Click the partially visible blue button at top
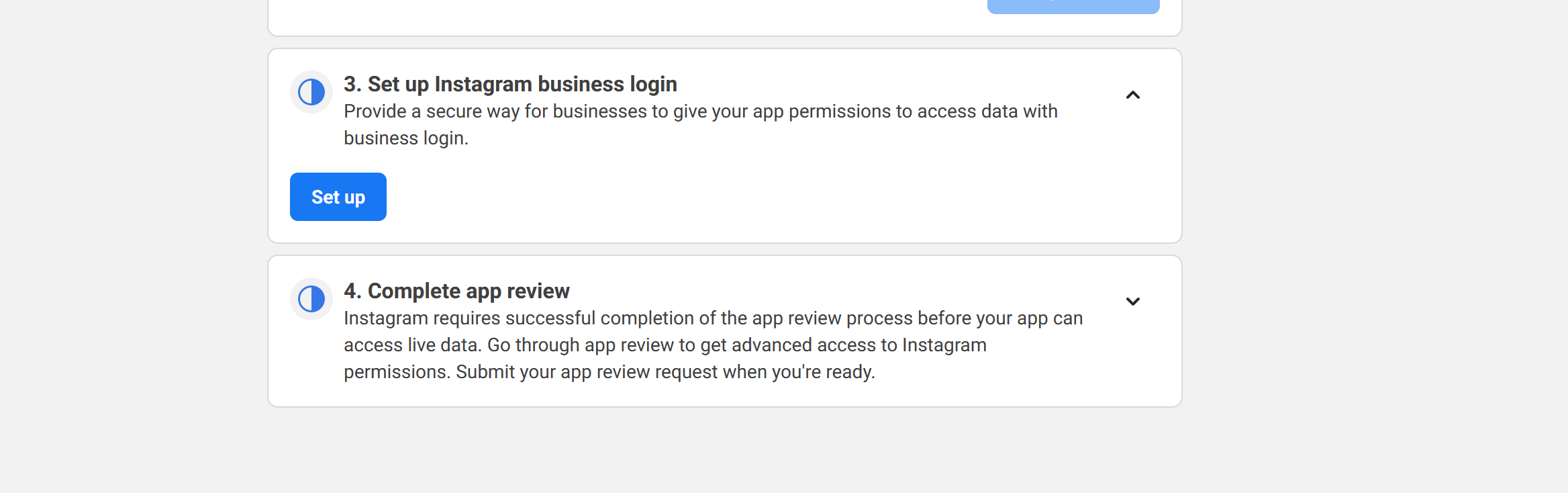 (1073, 6)
